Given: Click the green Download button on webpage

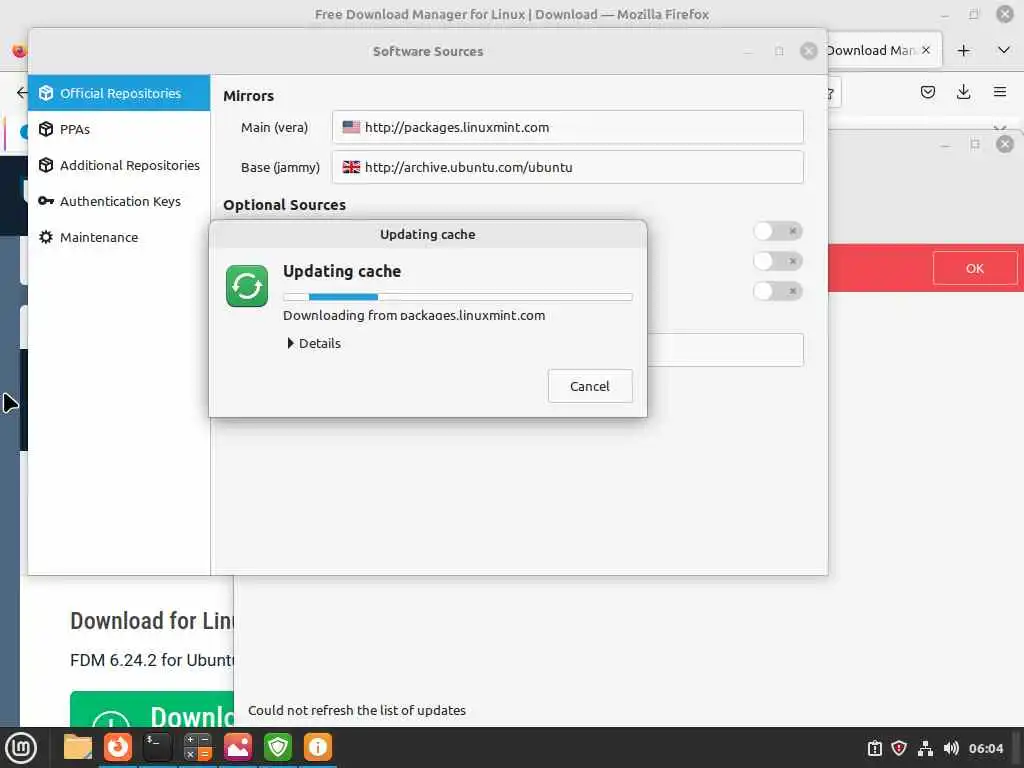Looking at the screenshot, I should (x=152, y=709).
